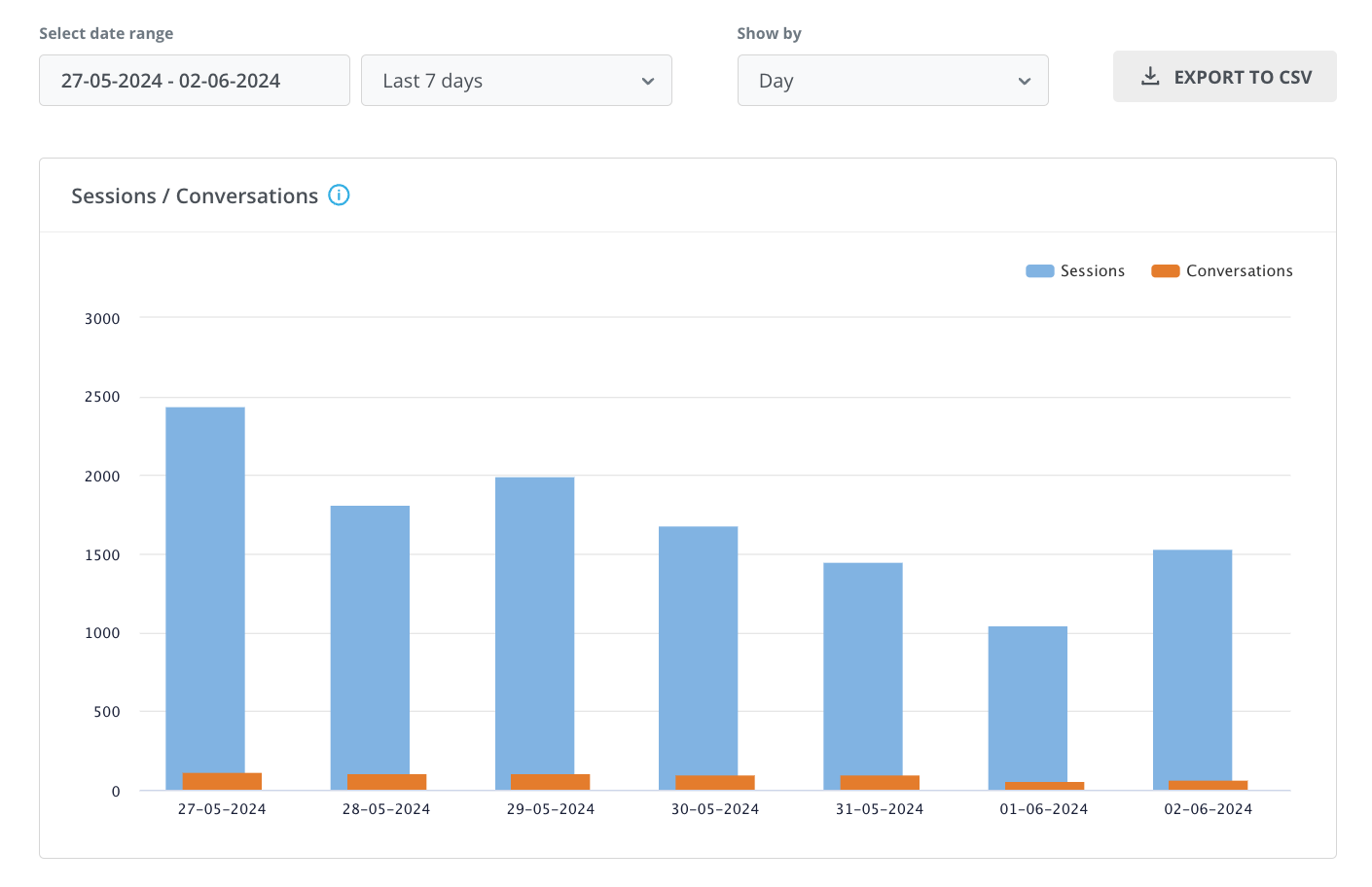The image size is (1372, 887).
Task: Click the orange Conversations bar for 30-05-2024
Action: coord(715,783)
